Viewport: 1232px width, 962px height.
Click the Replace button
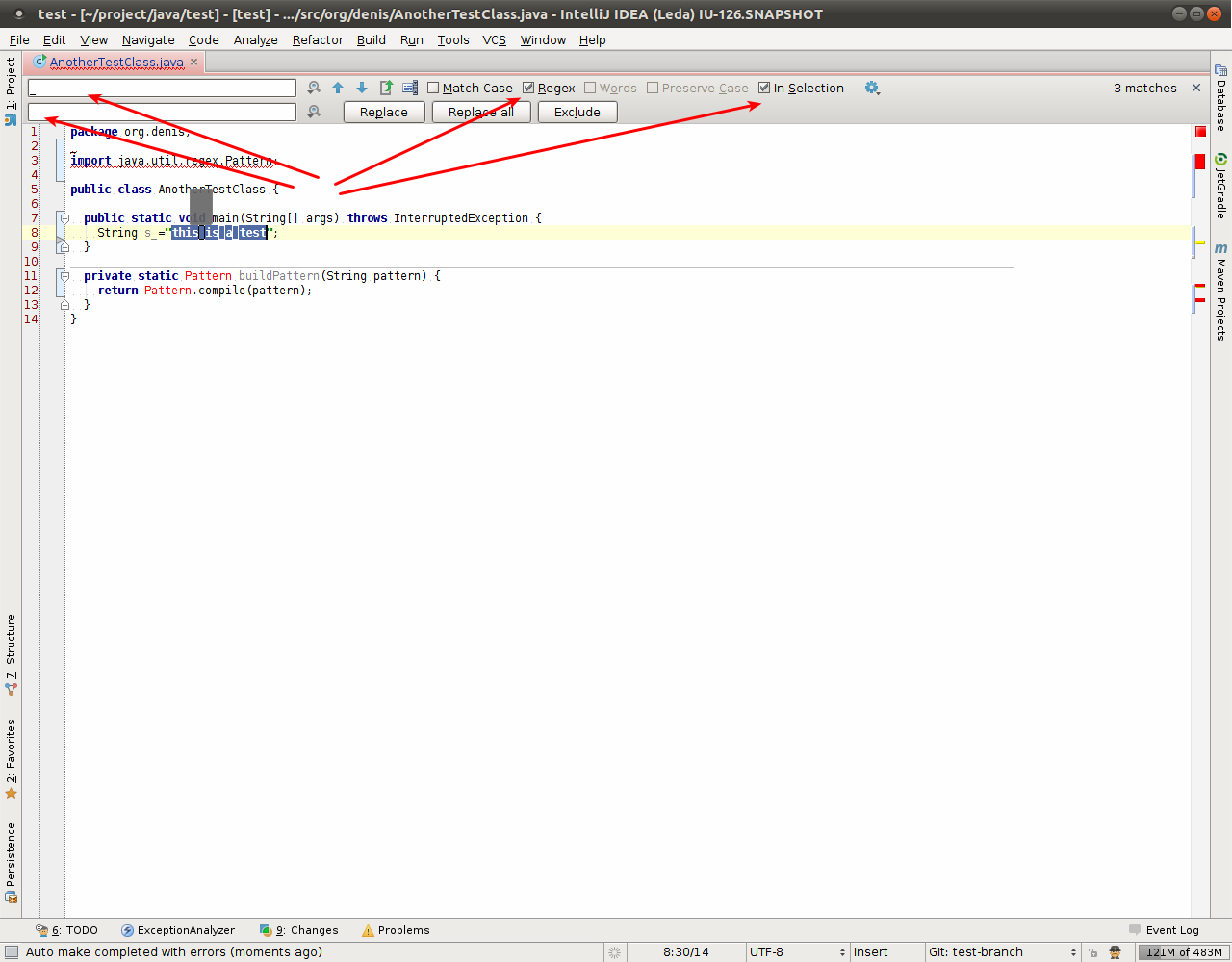coord(384,112)
